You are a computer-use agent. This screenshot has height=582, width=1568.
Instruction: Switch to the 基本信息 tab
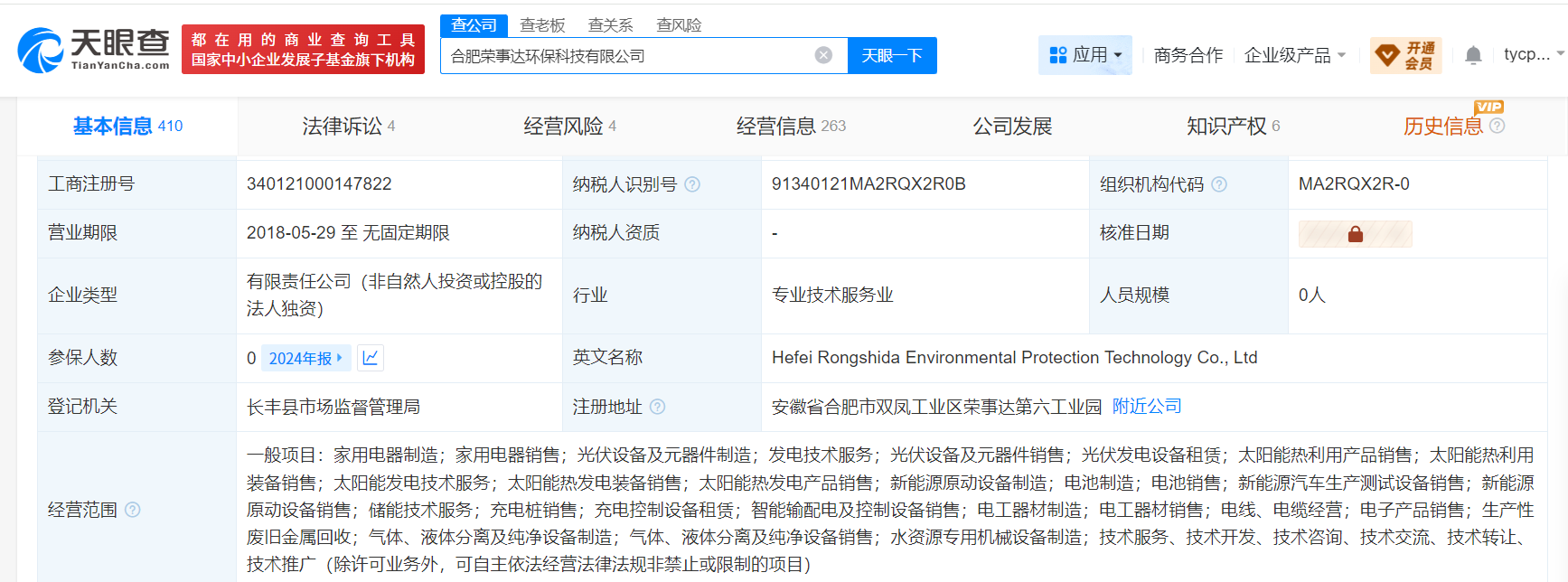click(x=127, y=126)
